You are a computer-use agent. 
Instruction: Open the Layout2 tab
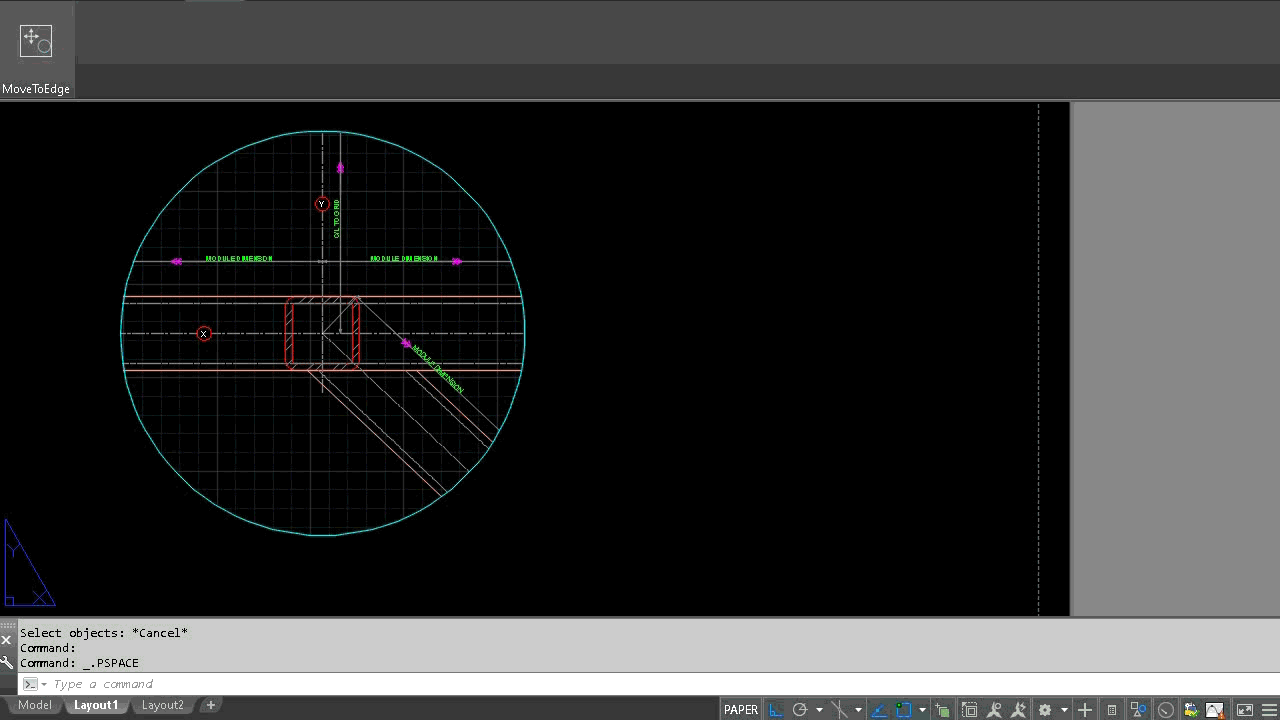pyautogui.click(x=162, y=705)
